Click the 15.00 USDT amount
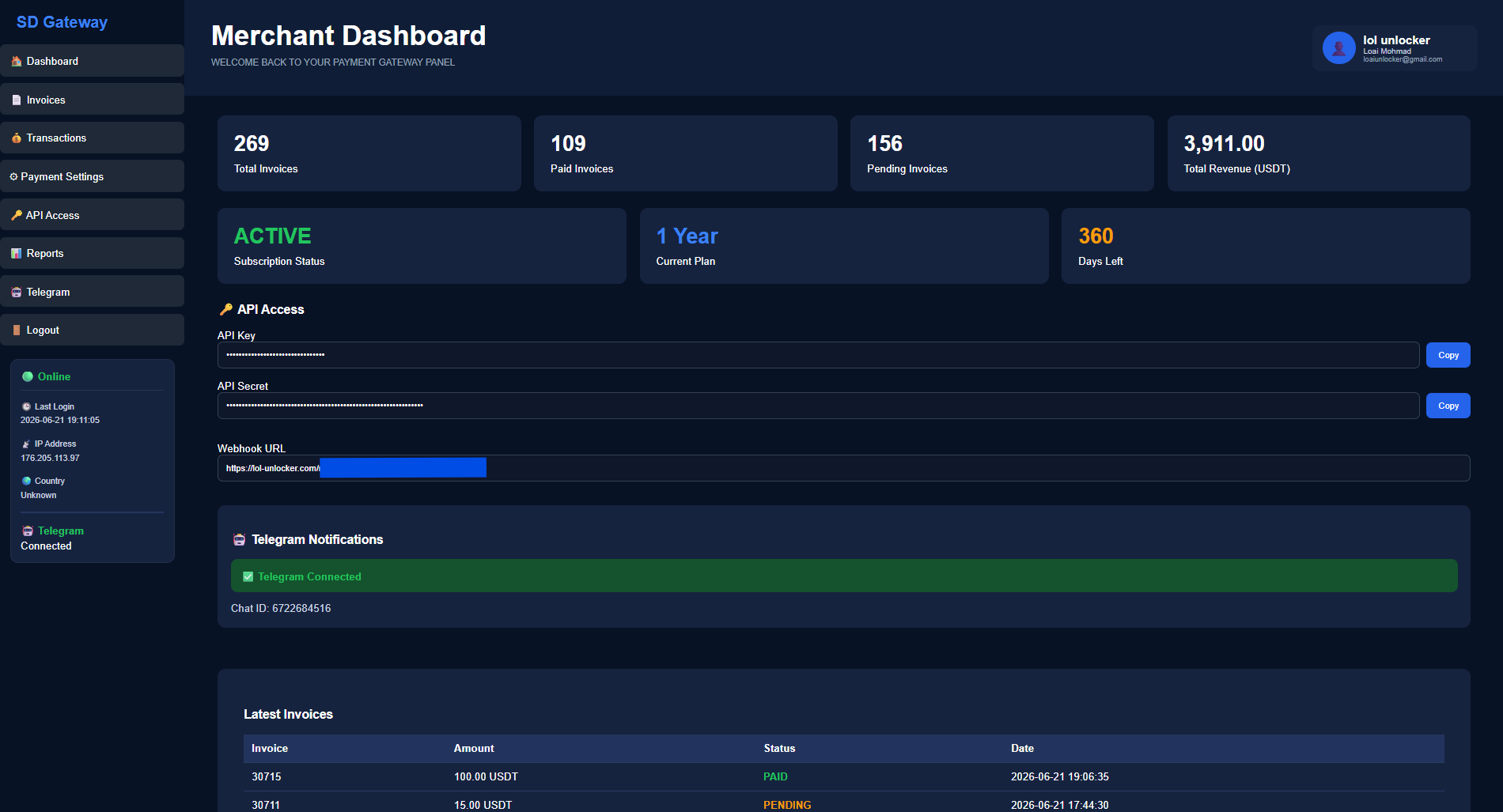This screenshot has height=812, width=1503. pos(483,805)
